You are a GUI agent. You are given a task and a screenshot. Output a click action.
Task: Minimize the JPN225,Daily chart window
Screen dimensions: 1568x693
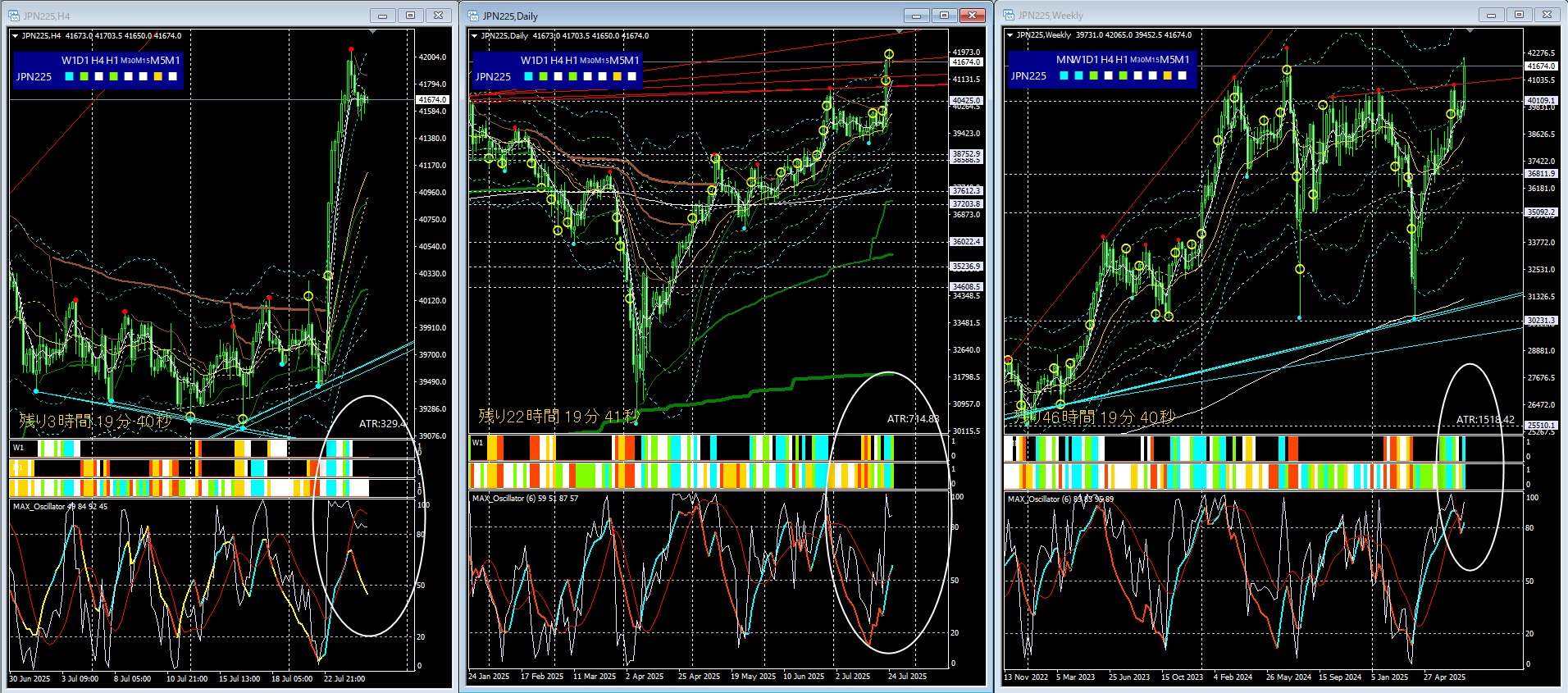917,16
